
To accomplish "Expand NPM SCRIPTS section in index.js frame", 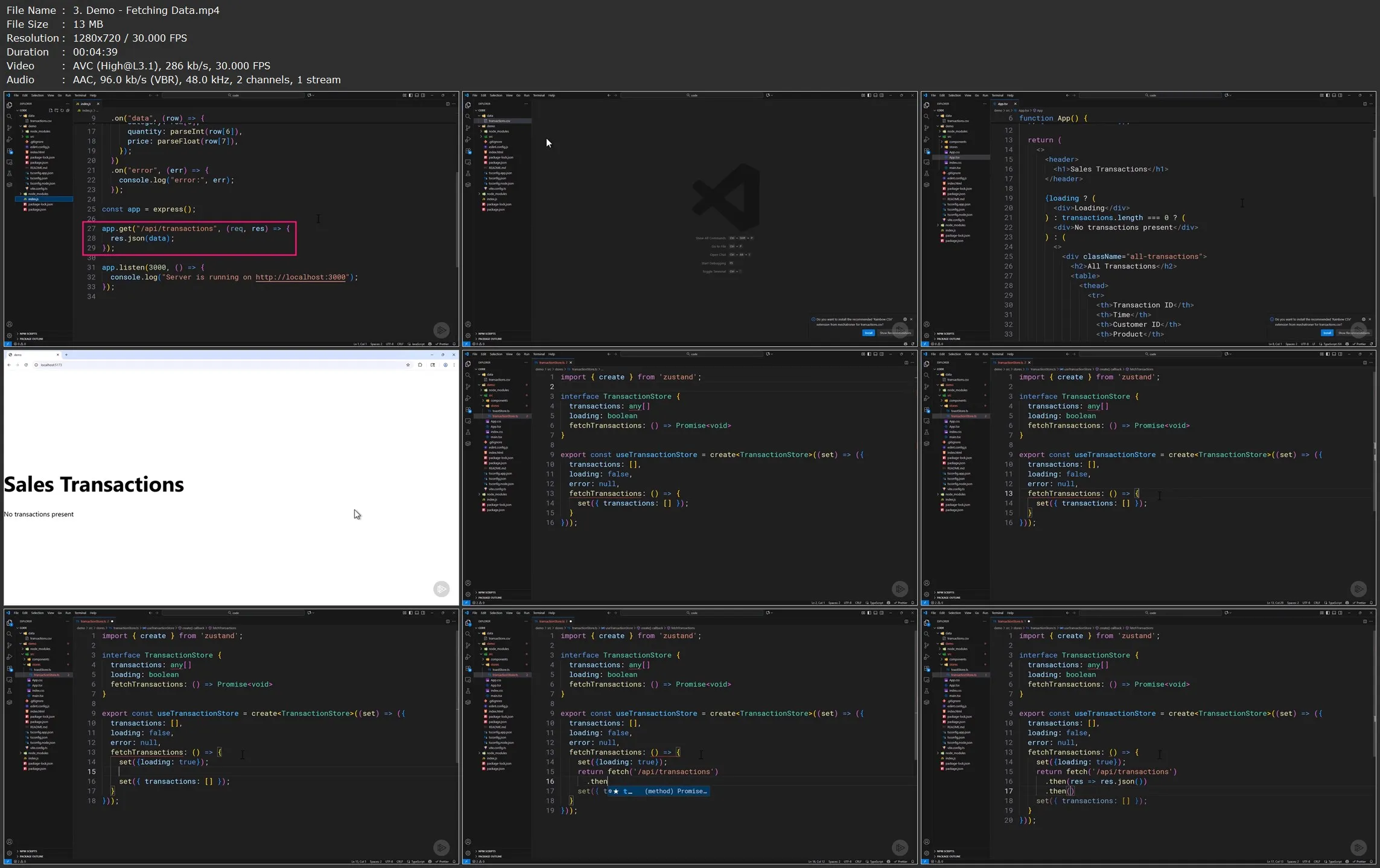I will [x=28, y=334].
